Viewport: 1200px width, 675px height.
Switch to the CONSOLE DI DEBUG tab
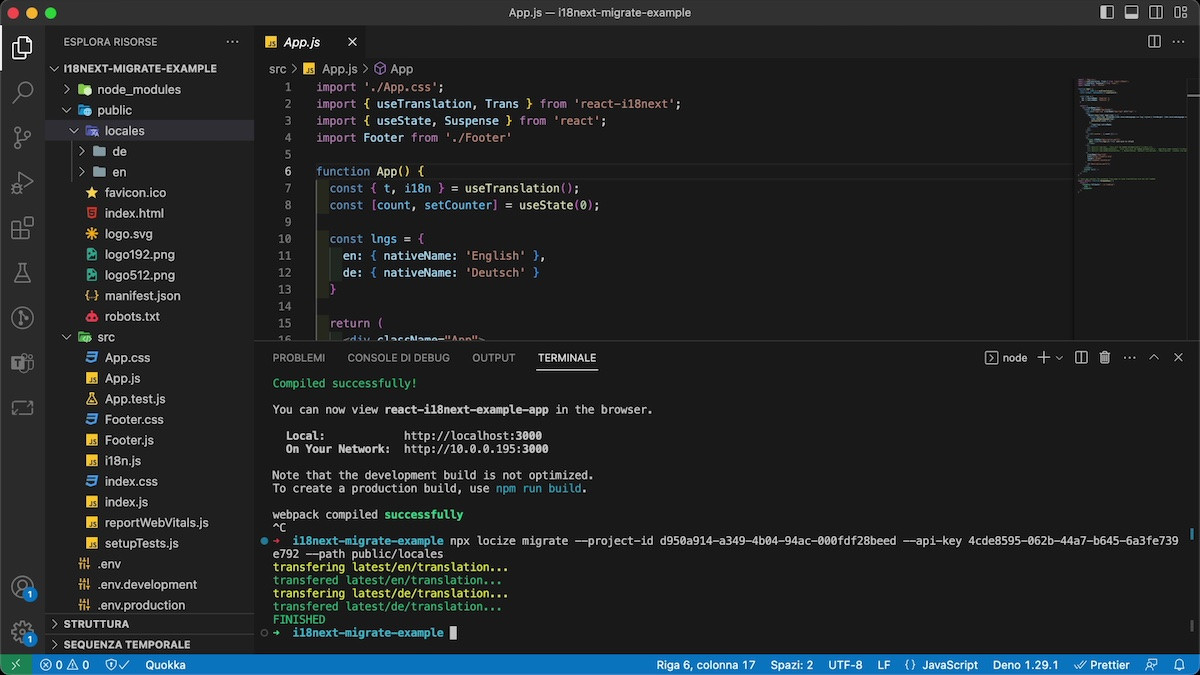[x=398, y=358]
